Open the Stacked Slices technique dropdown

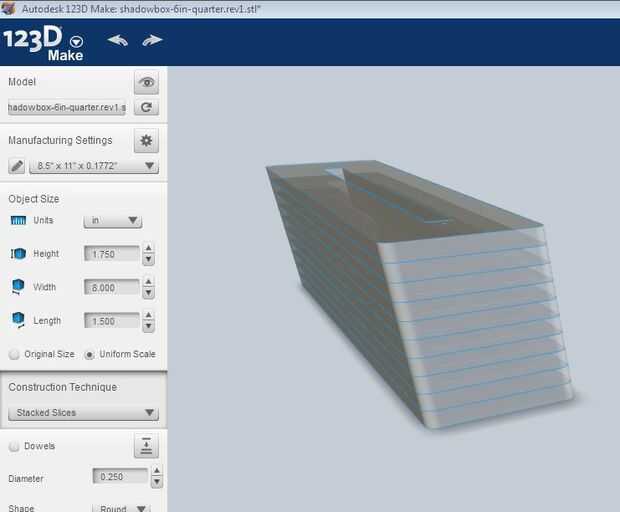tap(83, 413)
